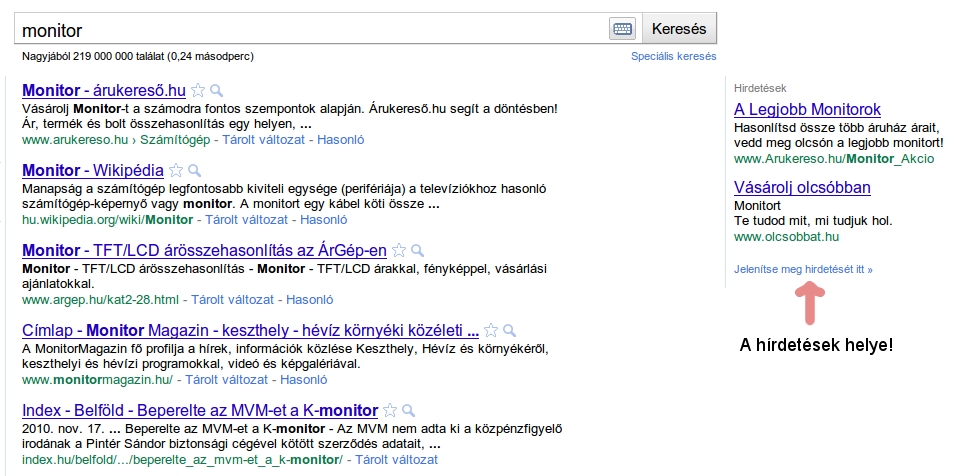The image size is (958, 476).
Task: Click the Keresés search button
Action: click(x=679, y=29)
